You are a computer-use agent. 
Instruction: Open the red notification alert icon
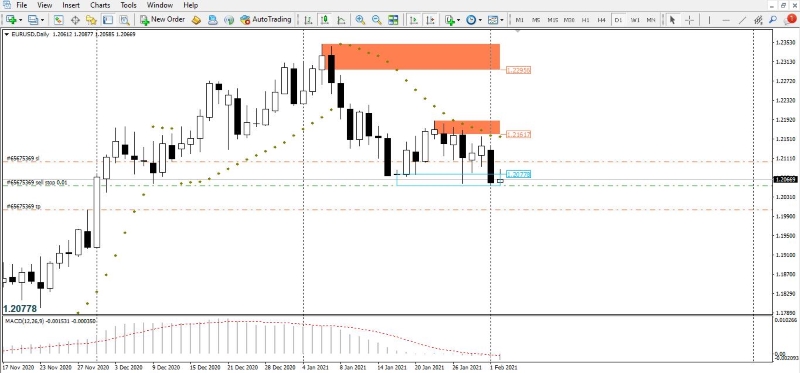790,19
